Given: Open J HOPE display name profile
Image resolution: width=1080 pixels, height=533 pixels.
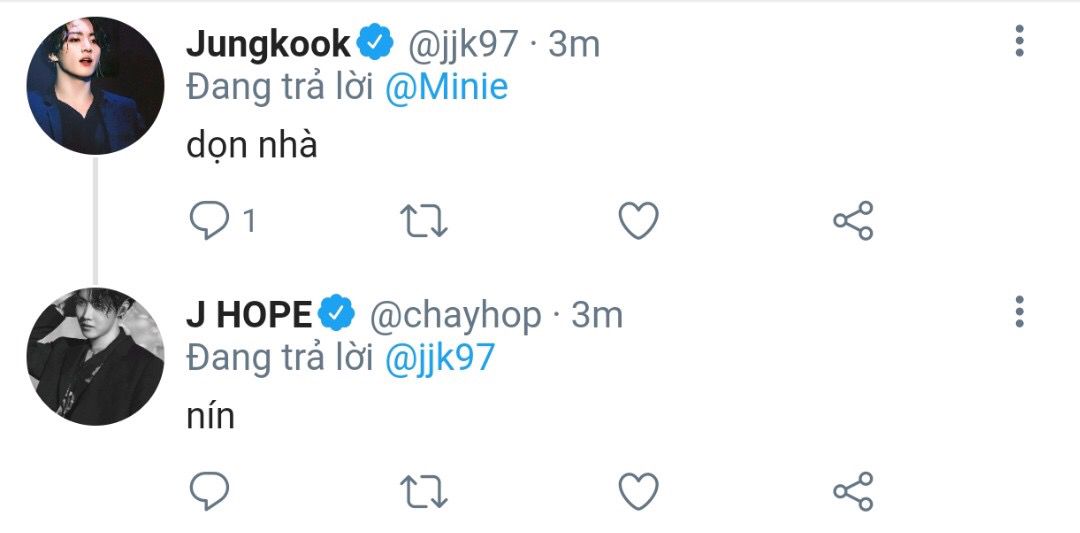Looking at the screenshot, I should [x=249, y=315].
